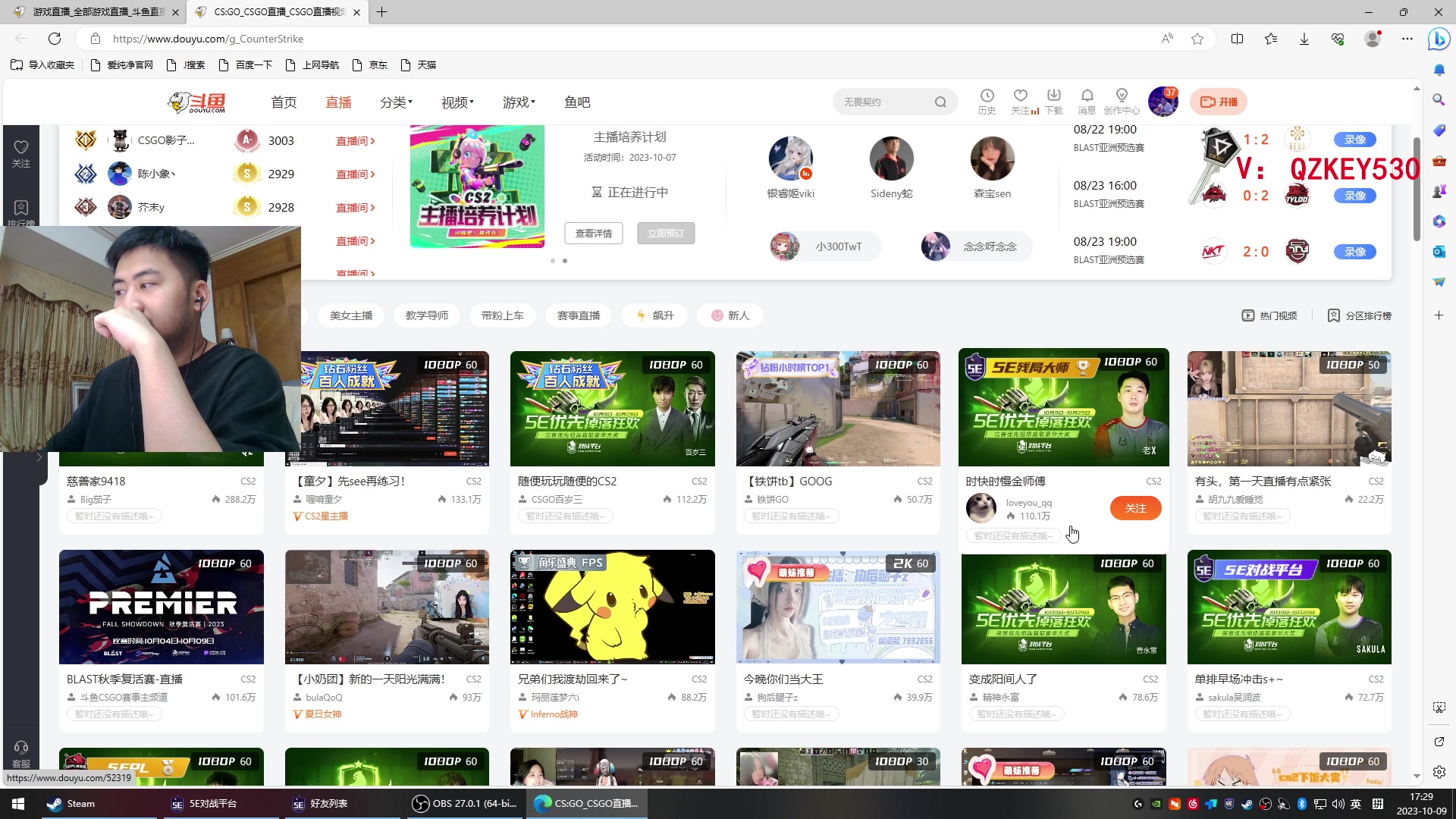This screenshot has width=1456, height=819.
Task: Open browser settings and more menu
Action: (1407, 39)
